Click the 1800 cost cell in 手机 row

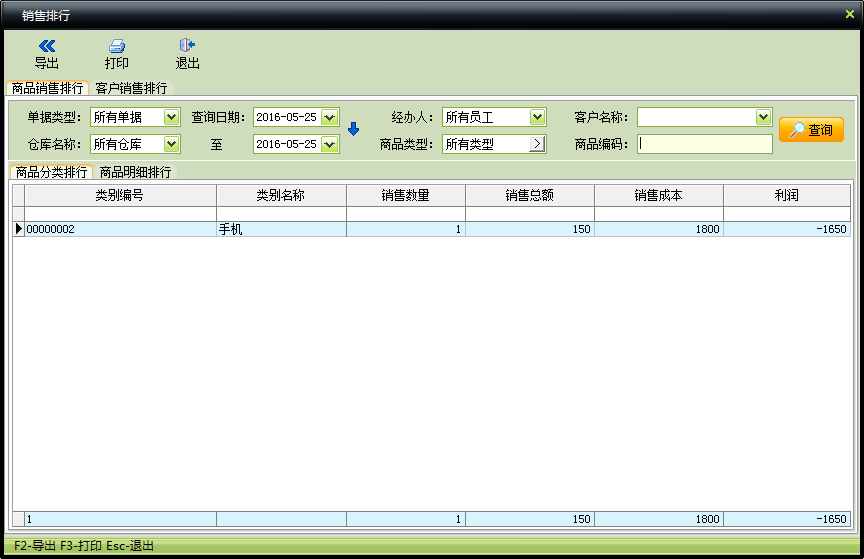(x=659, y=229)
